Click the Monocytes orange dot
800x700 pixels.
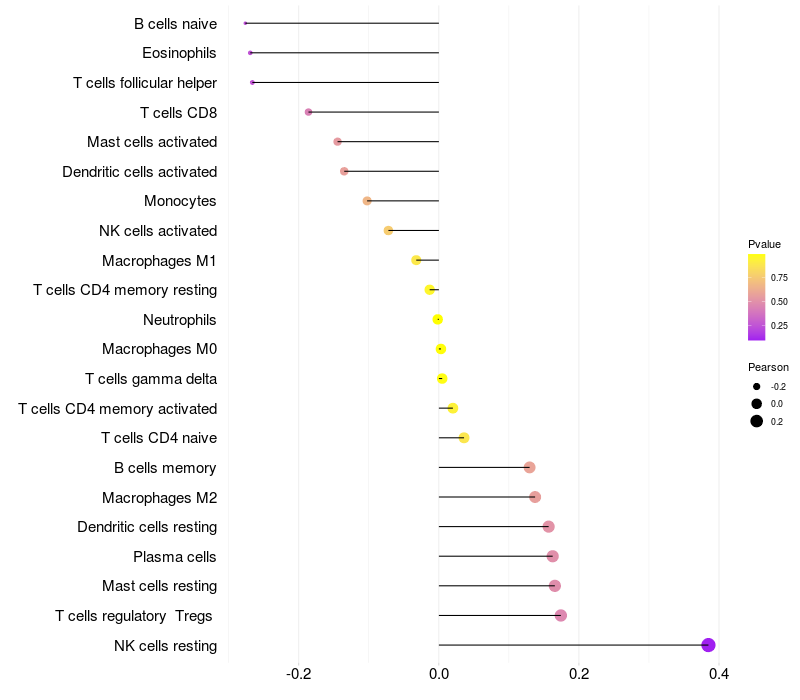click(367, 201)
